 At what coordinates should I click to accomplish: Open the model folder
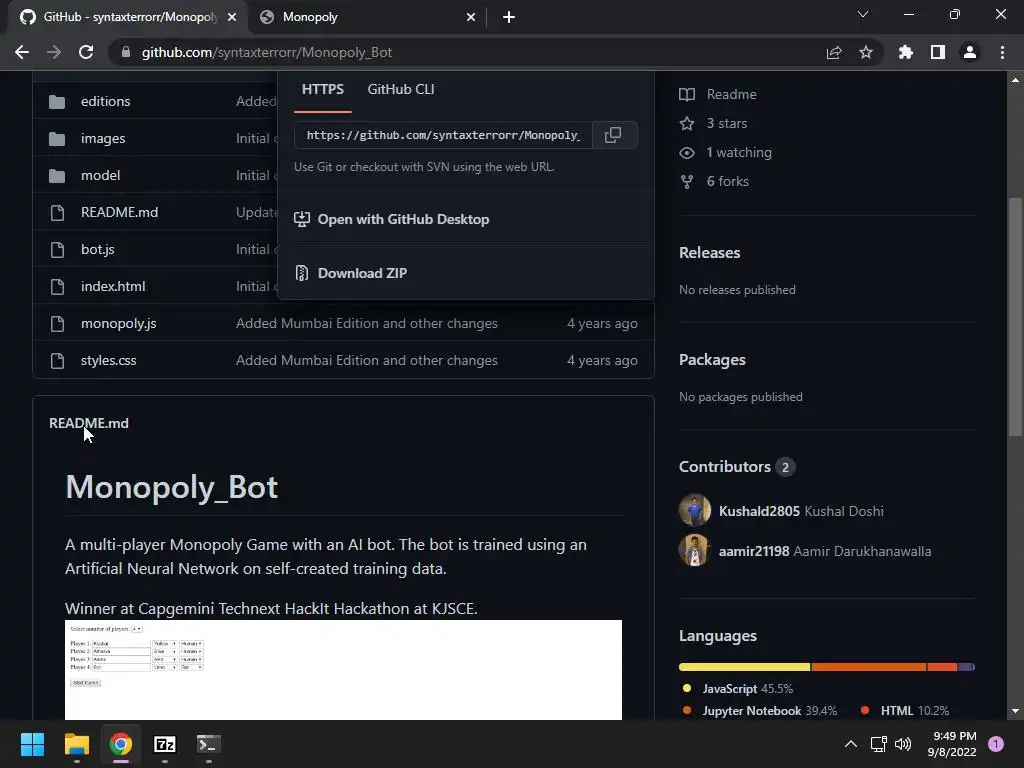click(100, 175)
